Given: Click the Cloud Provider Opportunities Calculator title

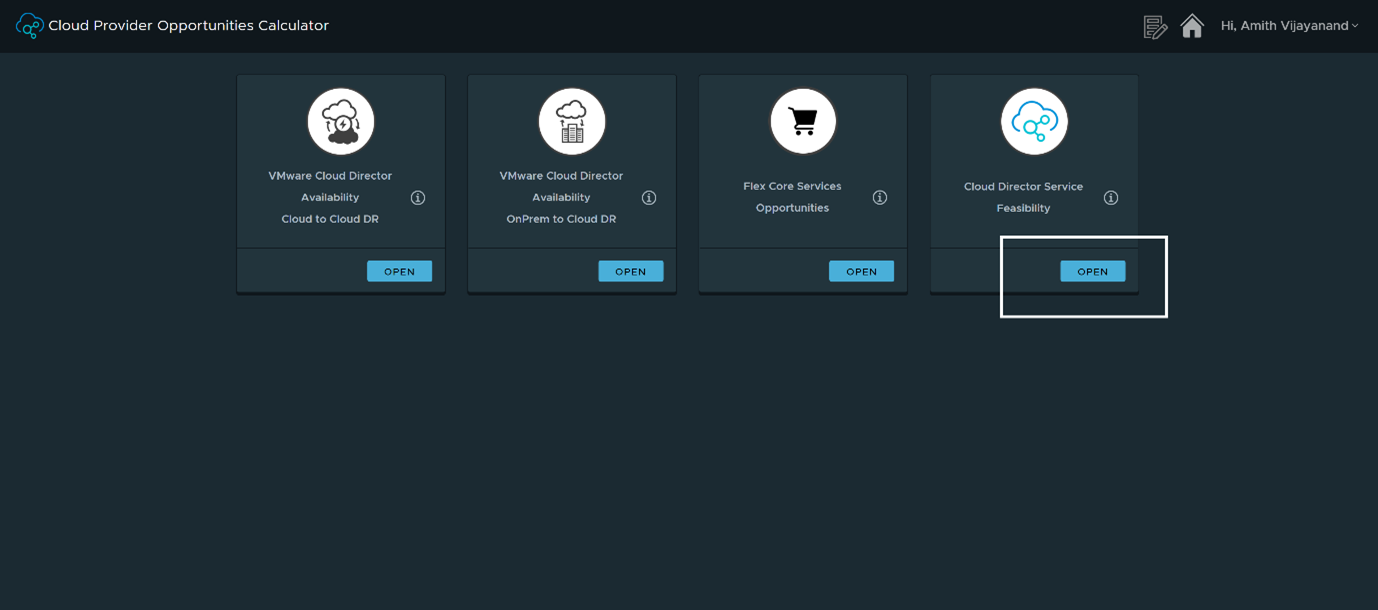Looking at the screenshot, I should 188,26.
